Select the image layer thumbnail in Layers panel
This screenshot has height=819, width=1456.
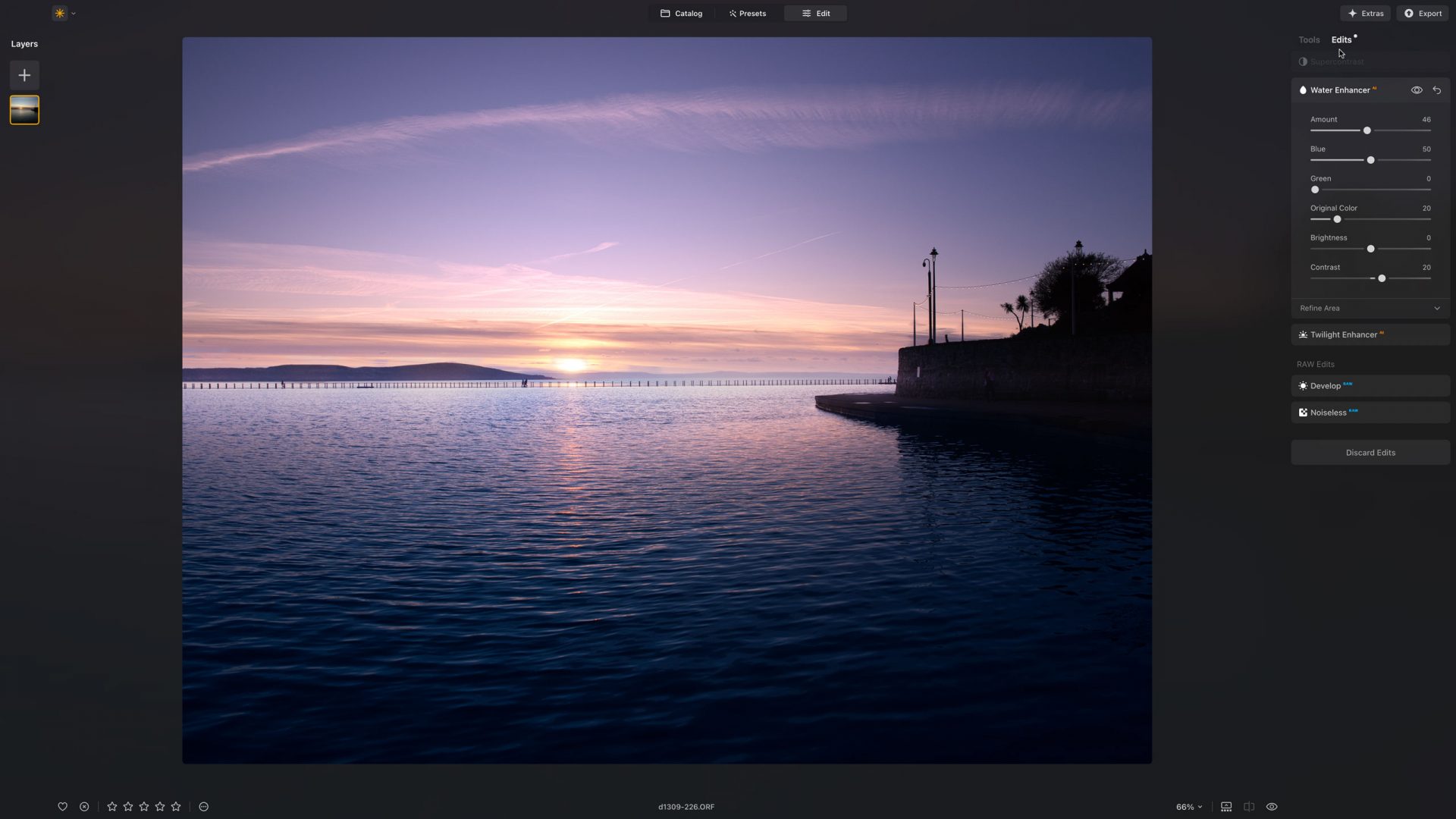point(24,109)
